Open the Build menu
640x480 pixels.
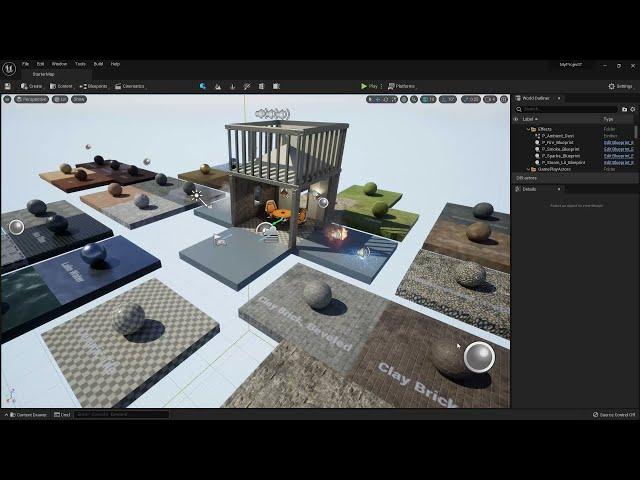98,64
